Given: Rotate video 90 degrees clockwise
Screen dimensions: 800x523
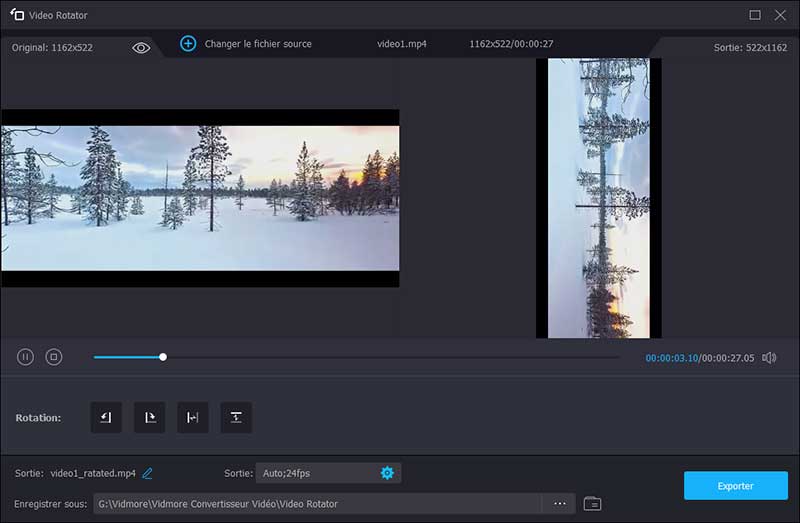Looking at the screenshot, I should (149, 417).
